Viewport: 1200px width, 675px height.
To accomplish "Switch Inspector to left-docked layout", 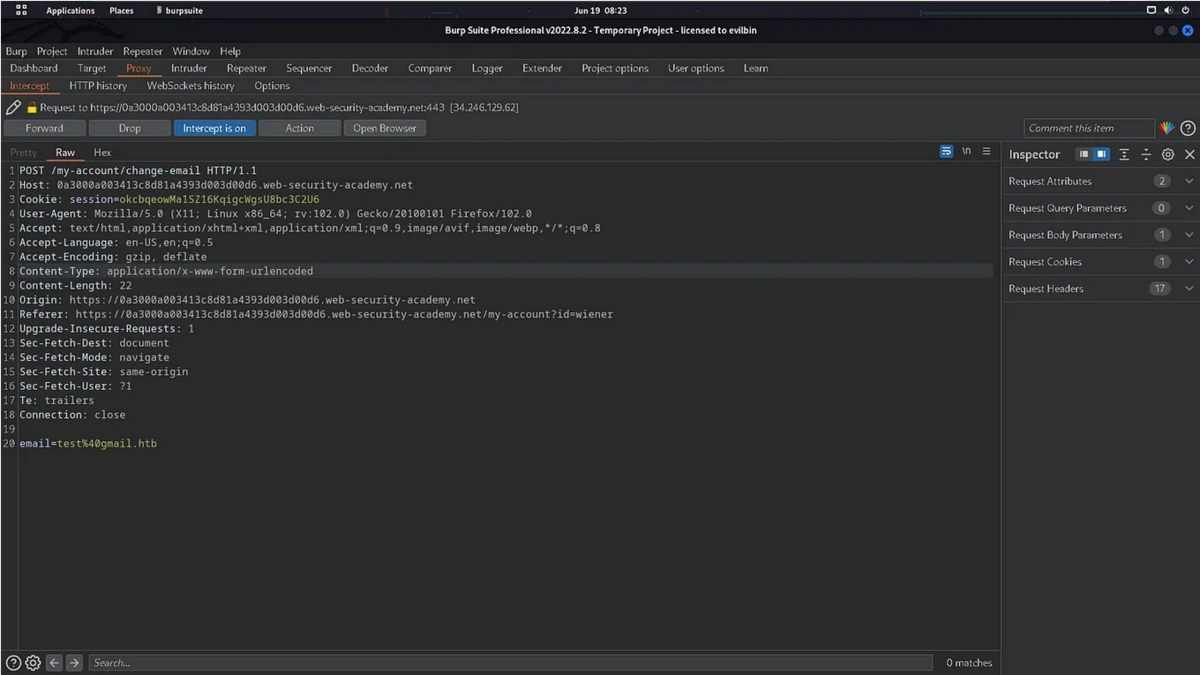I will click(1083, 155).
